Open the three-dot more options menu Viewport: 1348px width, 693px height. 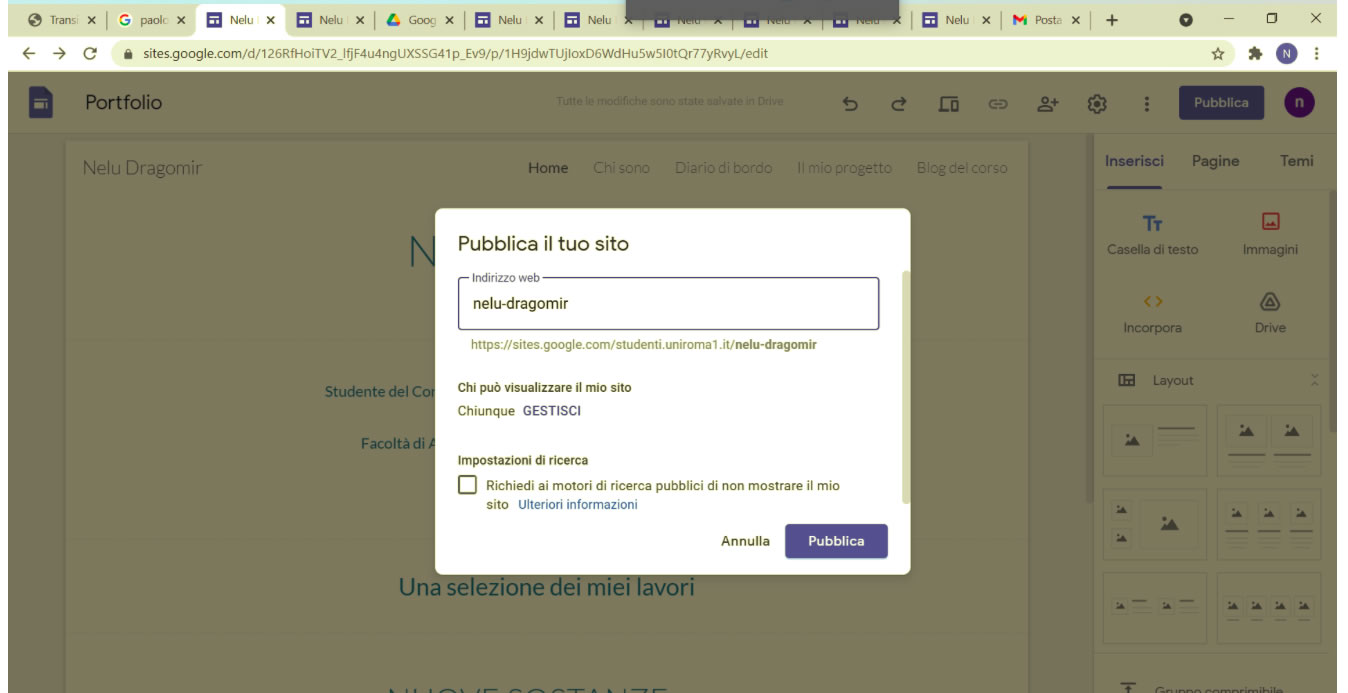[1146, 103]
